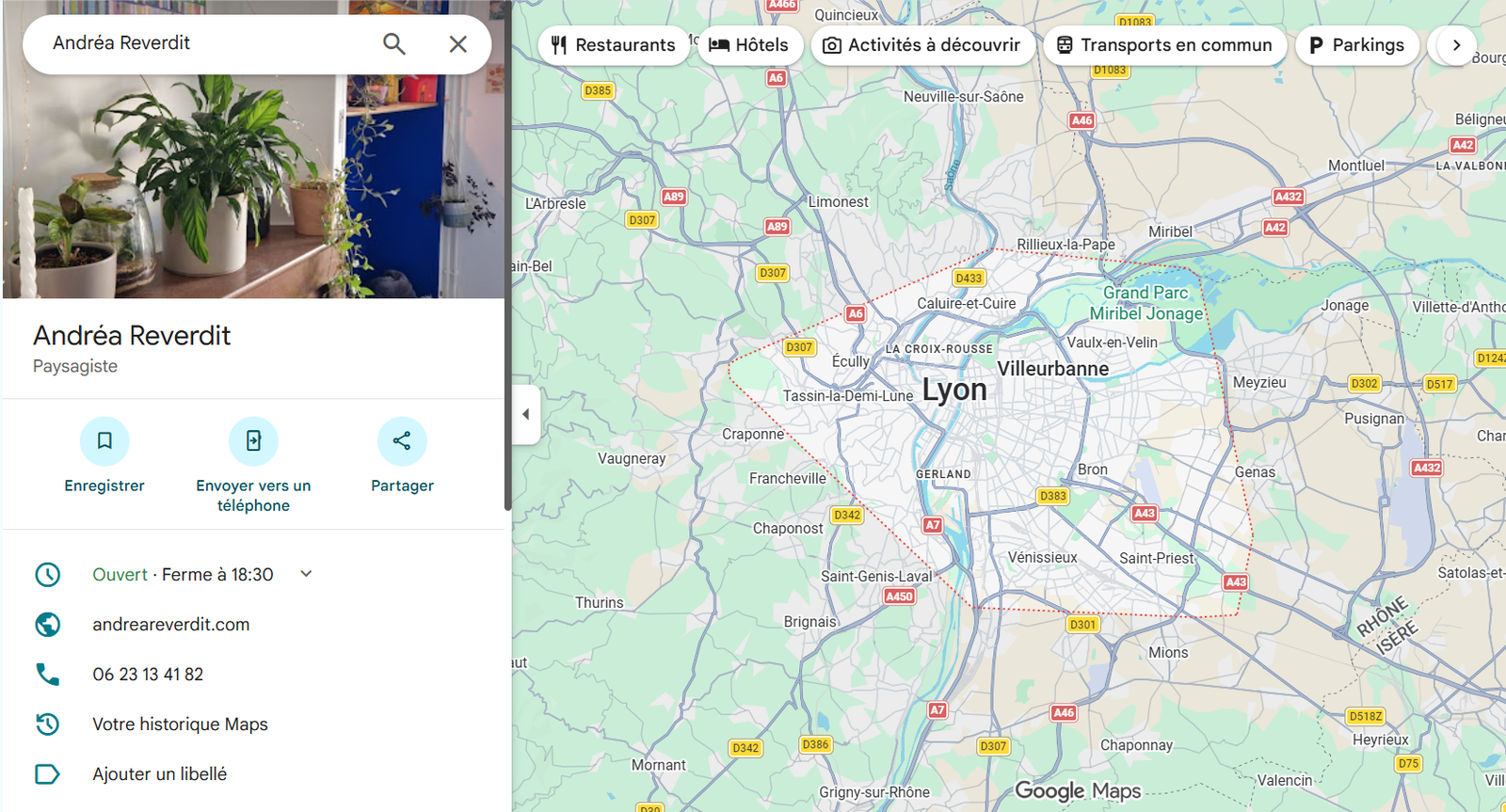
Task: Click the Saint-Genis-Laval map label
Action: 876,577
